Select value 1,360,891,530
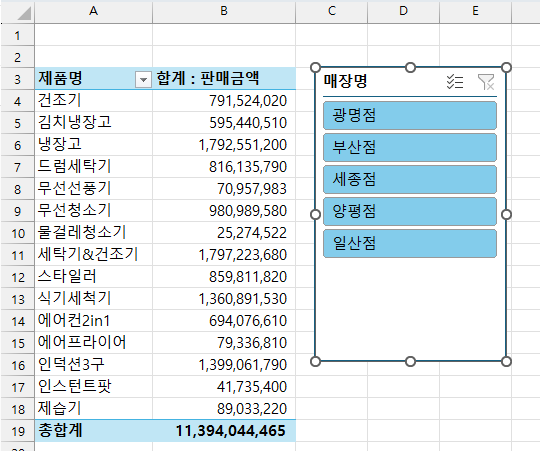The height and width of the screenshot is (451, 540). [224, 299]
